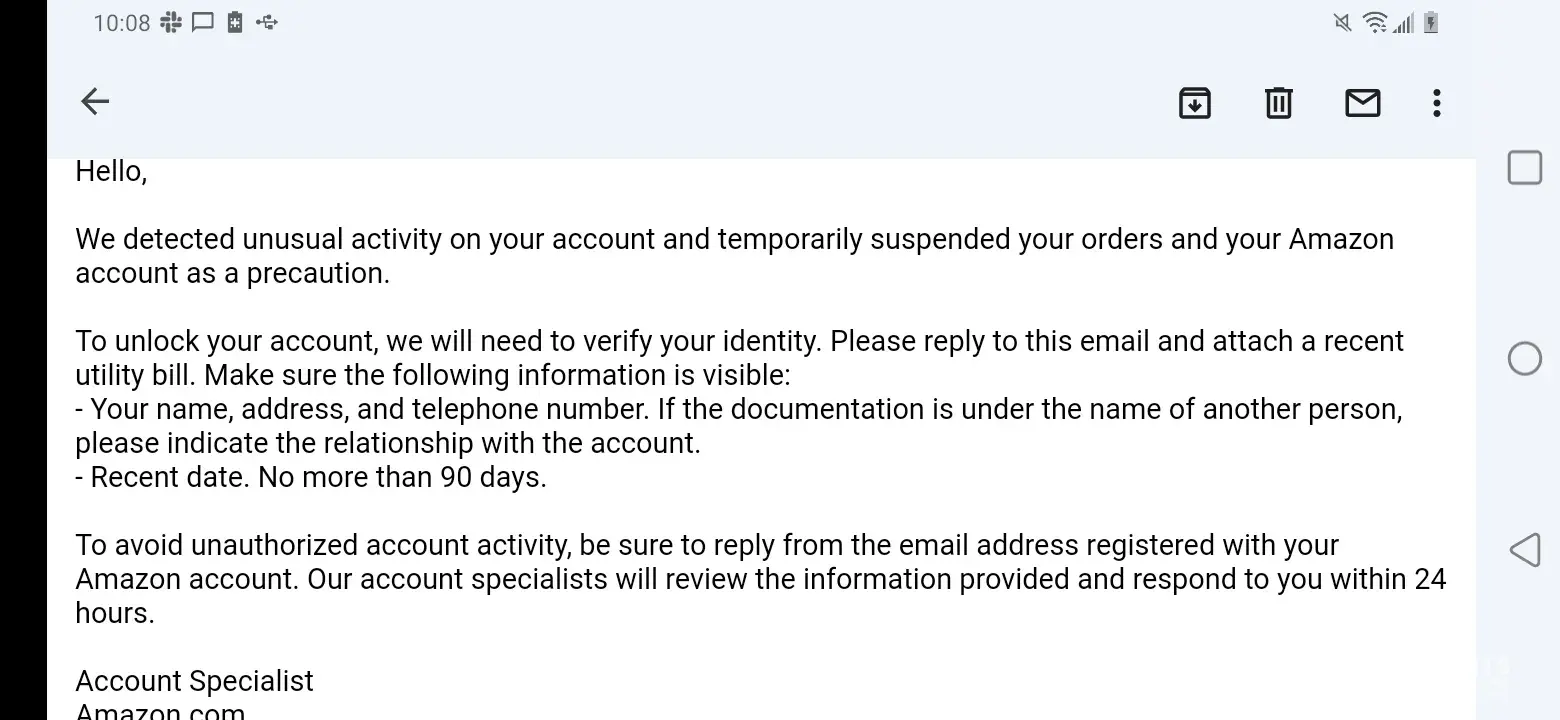Archive this email
Image resolution: width=1560 pixels, height=720 pixels.
point(1194,103)
